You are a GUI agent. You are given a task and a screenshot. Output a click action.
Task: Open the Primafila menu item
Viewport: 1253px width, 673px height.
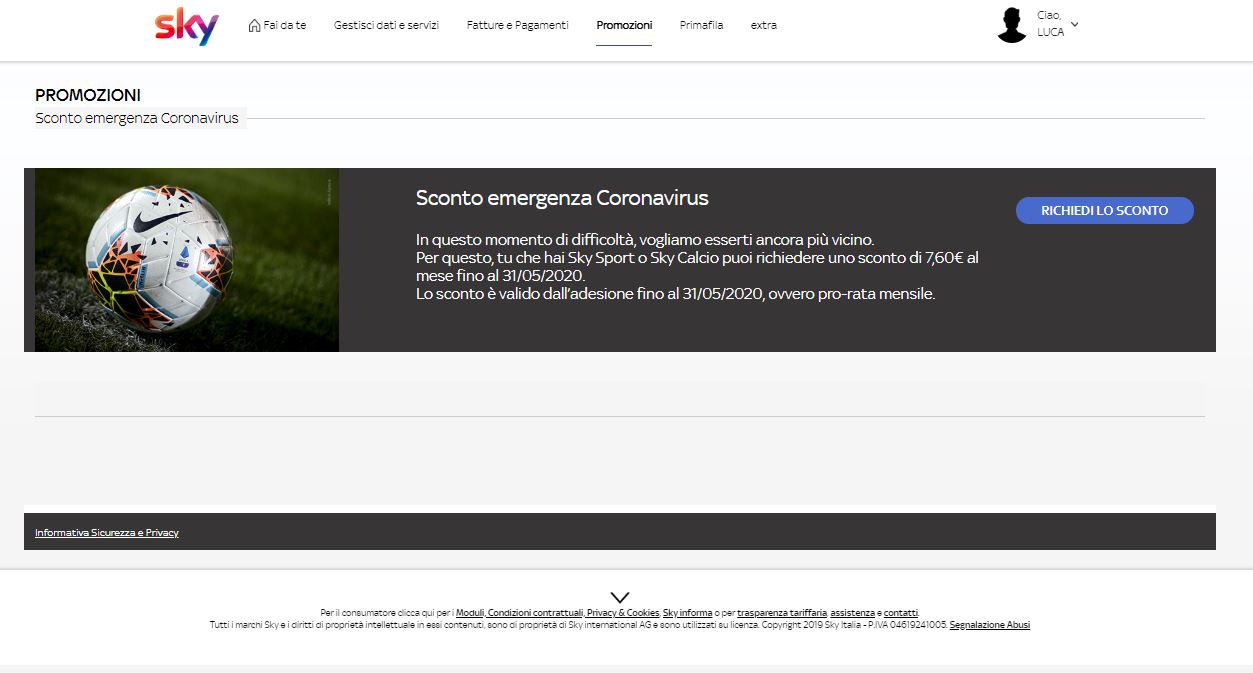tap(701, 25)
